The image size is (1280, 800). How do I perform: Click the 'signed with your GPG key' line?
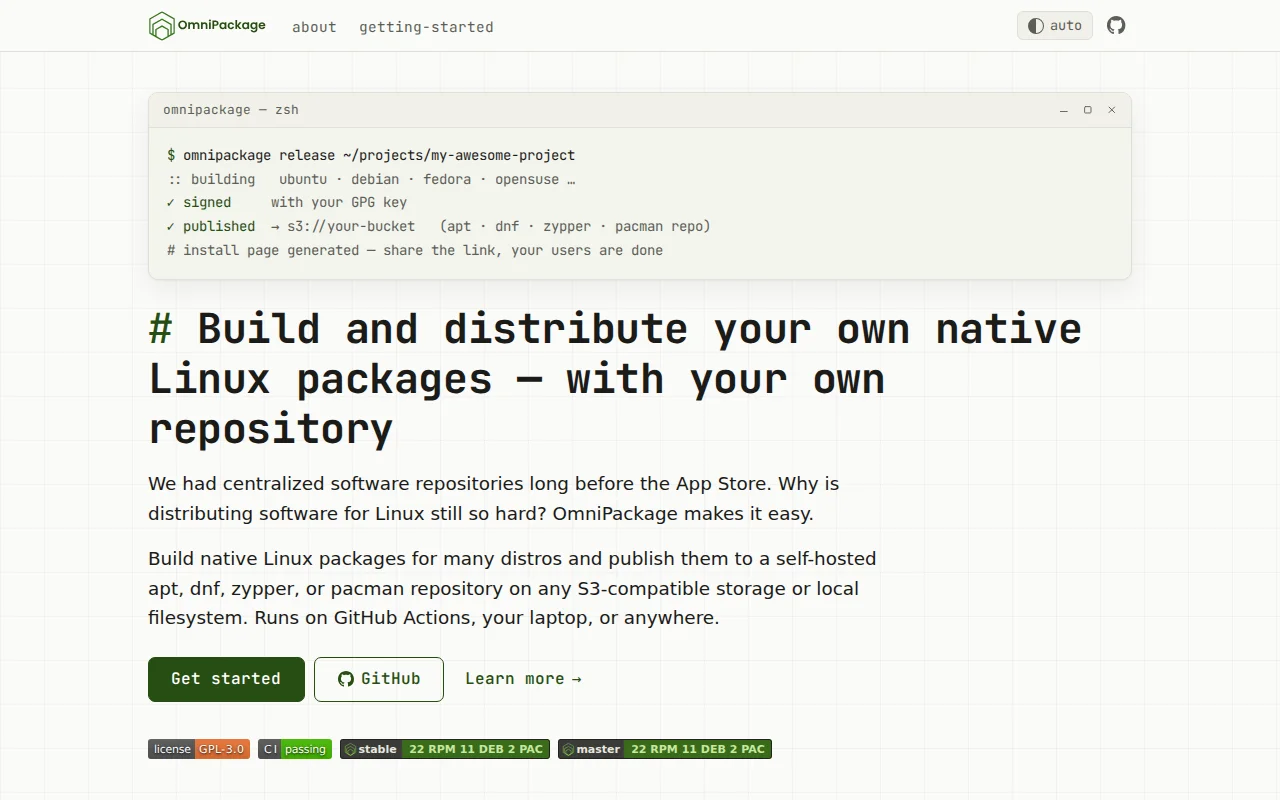coord(287,202)
